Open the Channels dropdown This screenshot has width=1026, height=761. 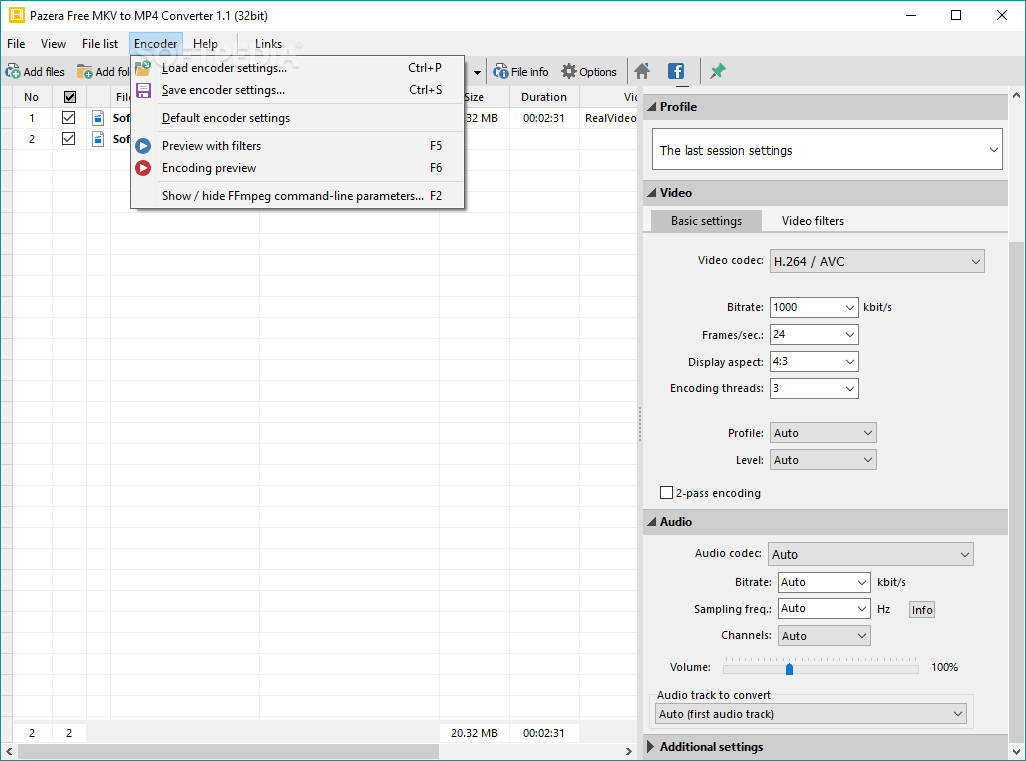click(824, 635)
